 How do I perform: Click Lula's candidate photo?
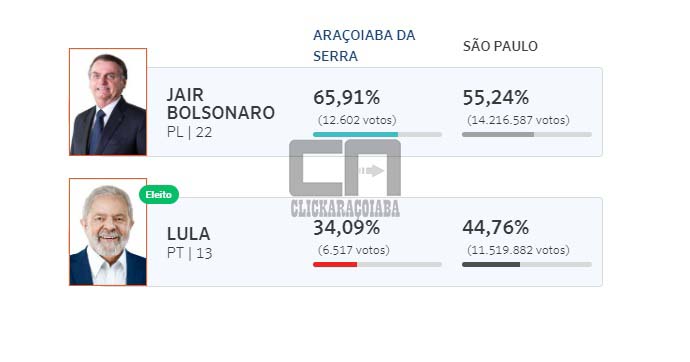pyautogui.click(x=108, y=232)
